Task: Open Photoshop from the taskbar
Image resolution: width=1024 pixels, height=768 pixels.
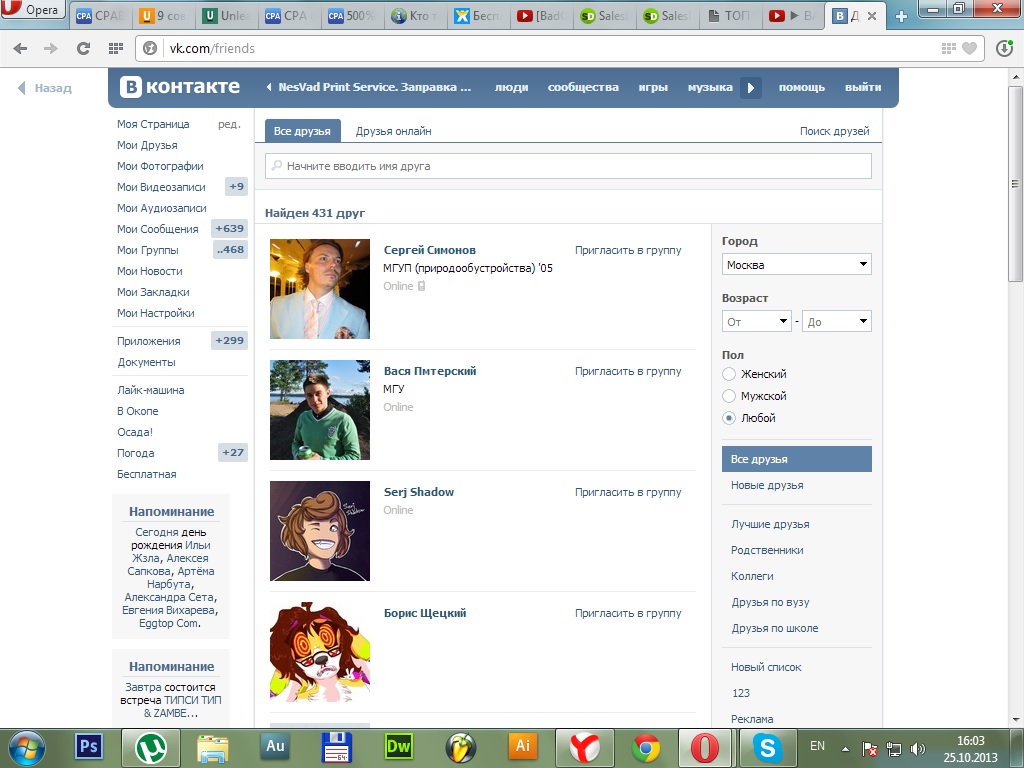Action: tap(89, 746)
